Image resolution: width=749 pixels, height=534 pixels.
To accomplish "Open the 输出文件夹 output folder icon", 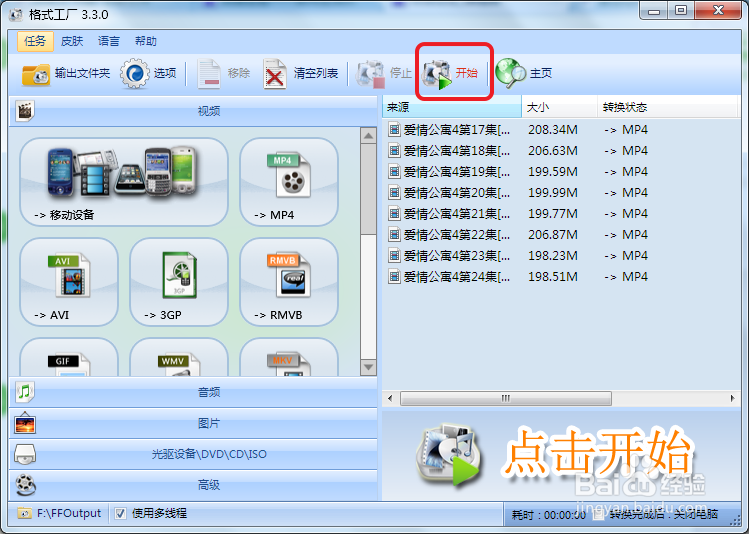I will [x=35, y=74].
